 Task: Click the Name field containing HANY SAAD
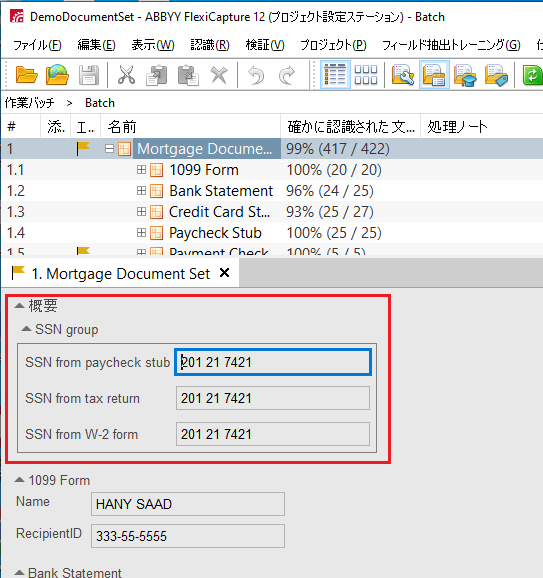[x=188, y=504]
